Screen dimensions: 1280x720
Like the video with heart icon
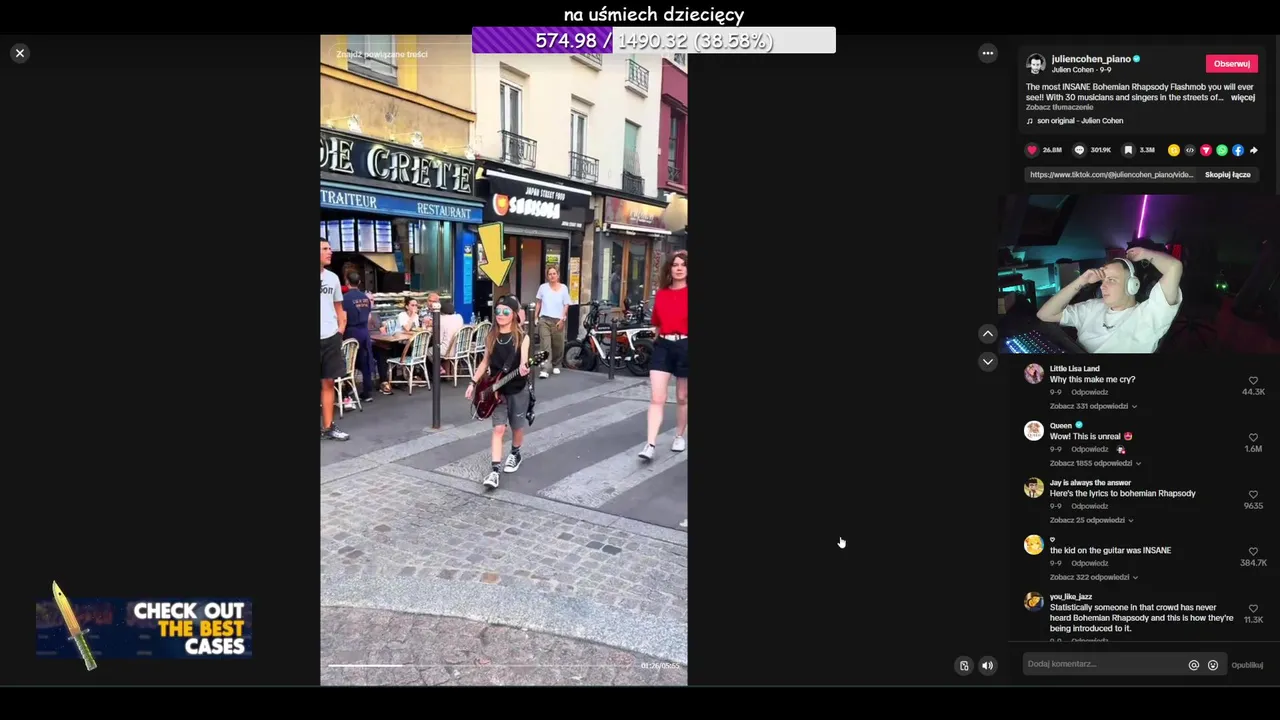pyautogui.click(x=1032, y=150)
